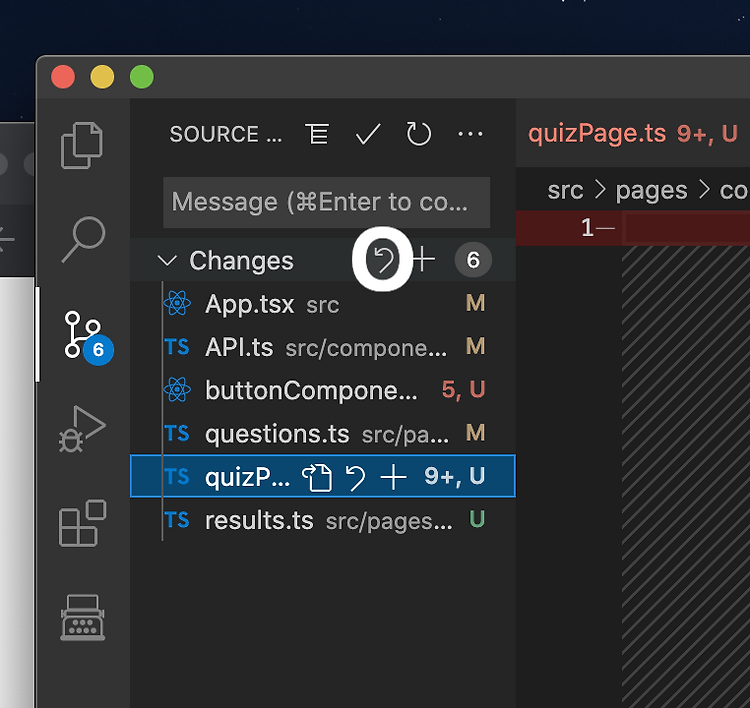Stage all changes with the plus icon
The height and width of the screenshot is (708, 750).
(x=423, y=260)
